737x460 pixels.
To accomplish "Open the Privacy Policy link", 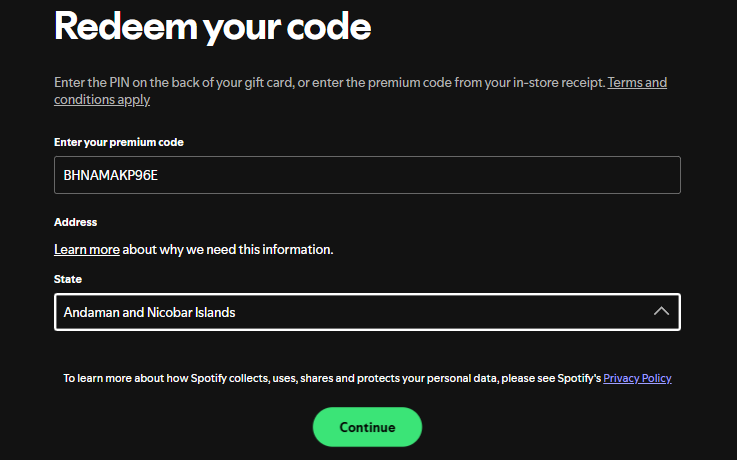I will (637, 379).
